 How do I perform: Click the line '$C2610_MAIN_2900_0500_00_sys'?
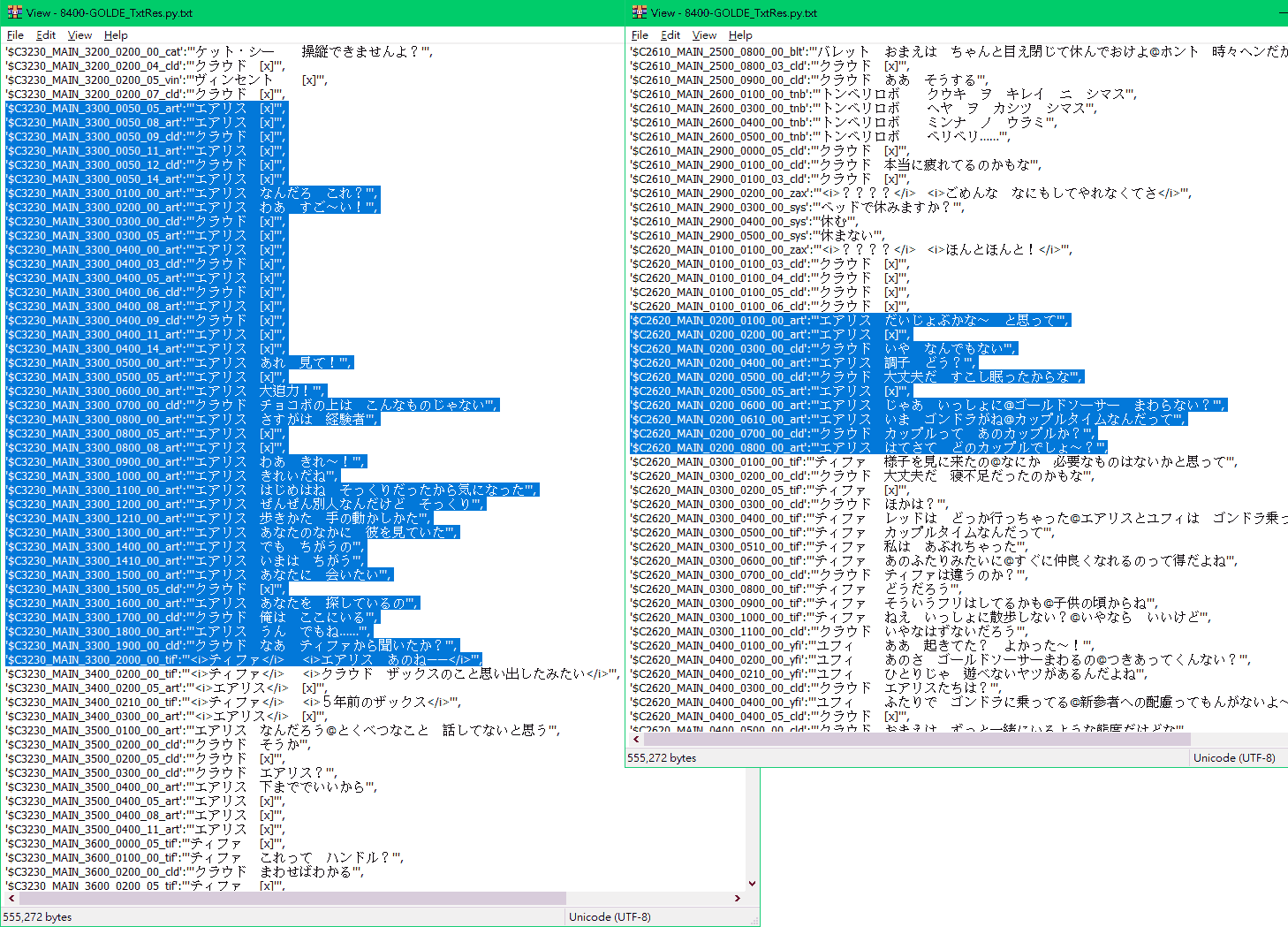pyautogui.click(x=757, y=236)
